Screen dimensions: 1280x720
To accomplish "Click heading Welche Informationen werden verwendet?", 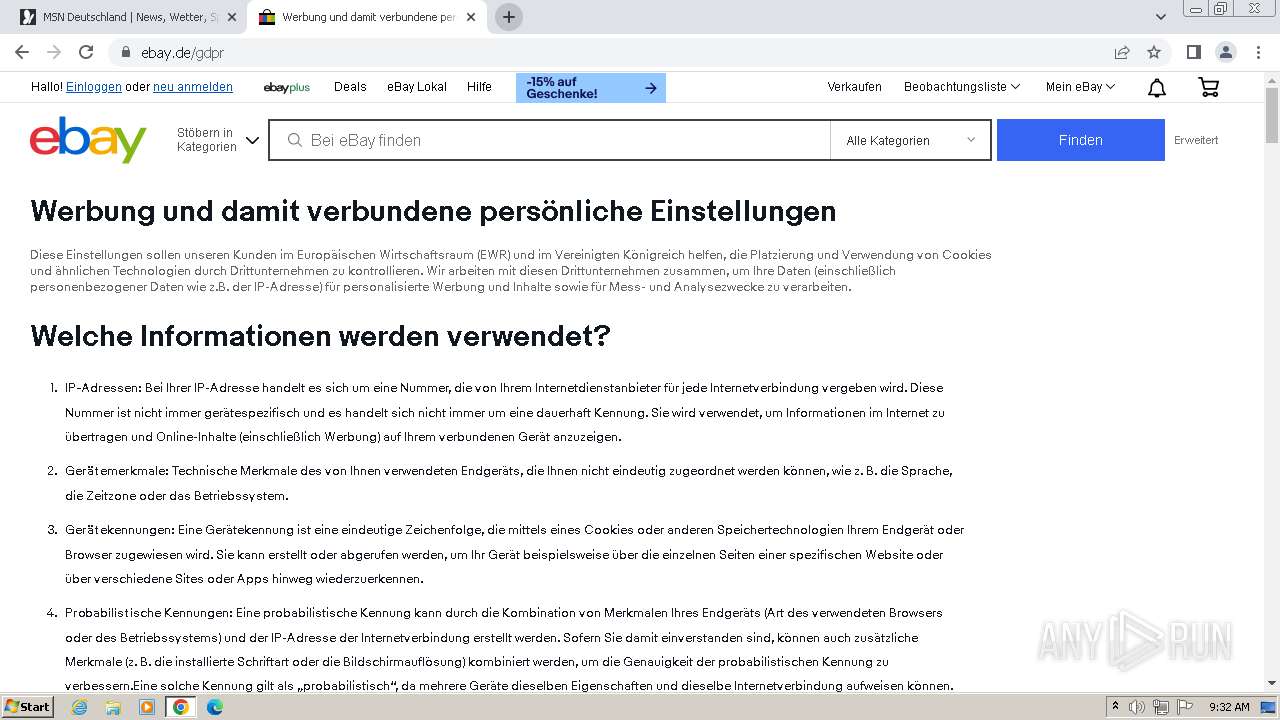I will tap(320, 336).
